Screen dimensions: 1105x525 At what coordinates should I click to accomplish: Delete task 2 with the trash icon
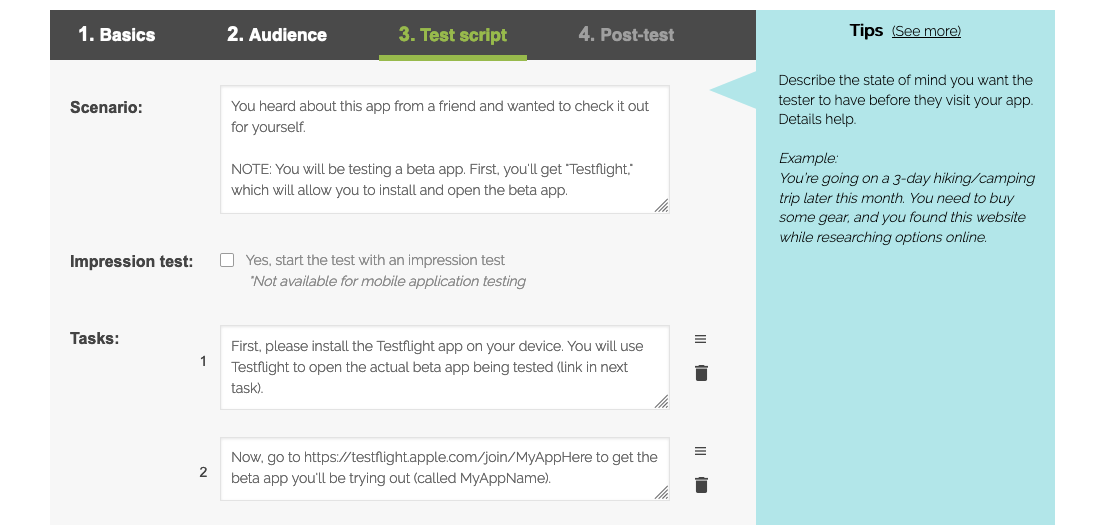(x=700, y=485)
